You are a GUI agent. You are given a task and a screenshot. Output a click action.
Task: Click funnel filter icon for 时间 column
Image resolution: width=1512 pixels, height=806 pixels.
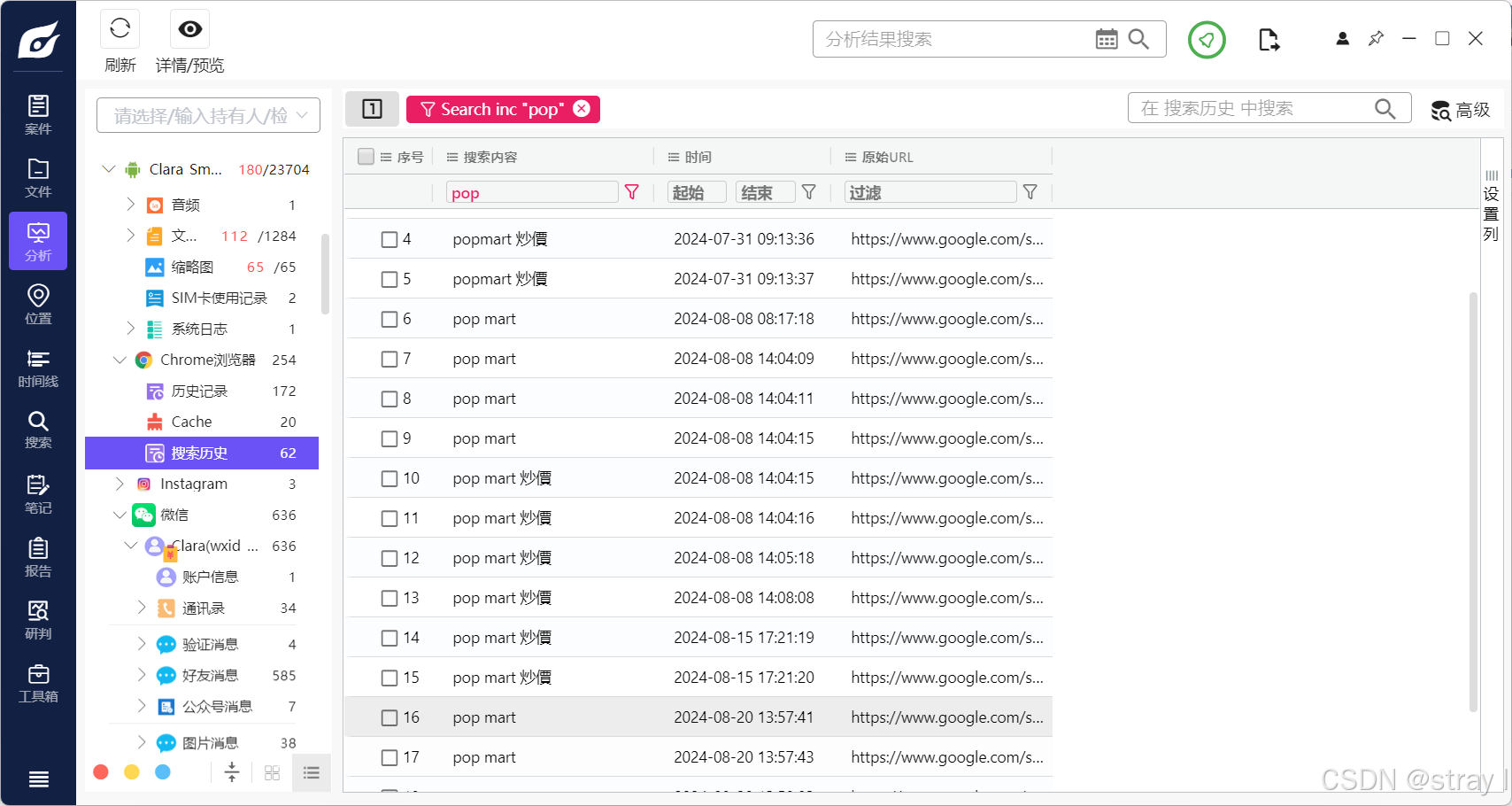coord(809,192)
